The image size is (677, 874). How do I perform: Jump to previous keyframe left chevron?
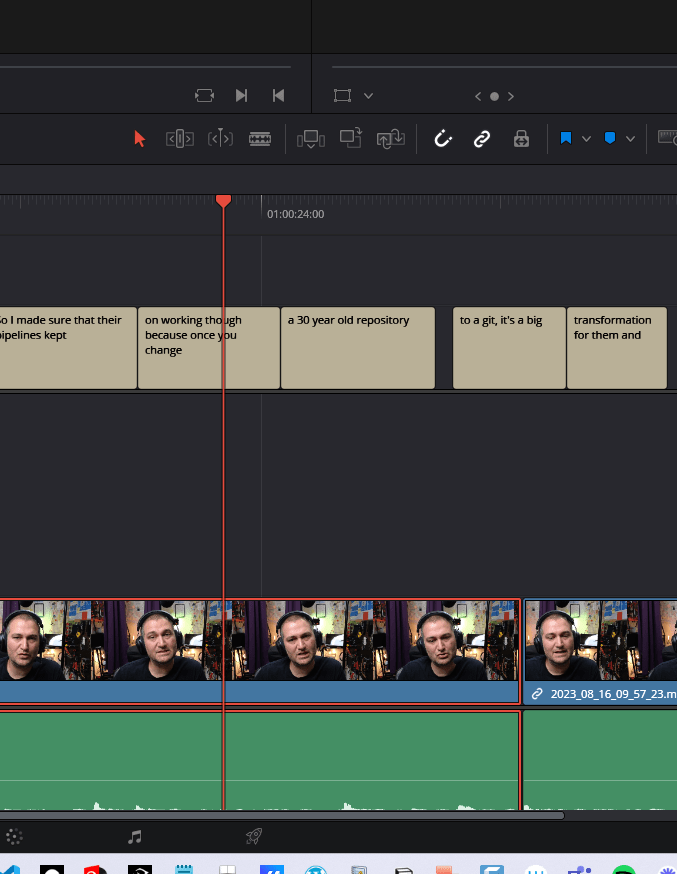tap(478, 96)
